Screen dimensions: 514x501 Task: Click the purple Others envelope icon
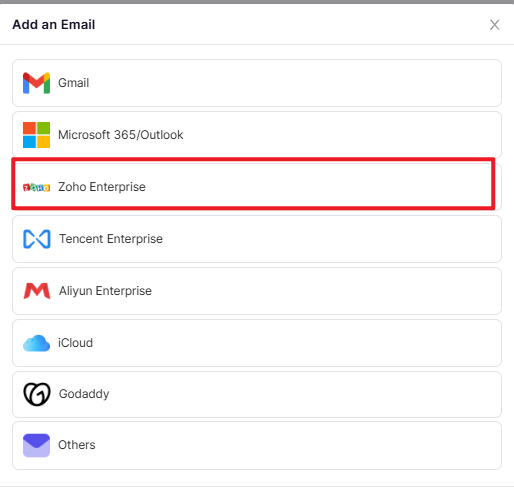point(36,445)
